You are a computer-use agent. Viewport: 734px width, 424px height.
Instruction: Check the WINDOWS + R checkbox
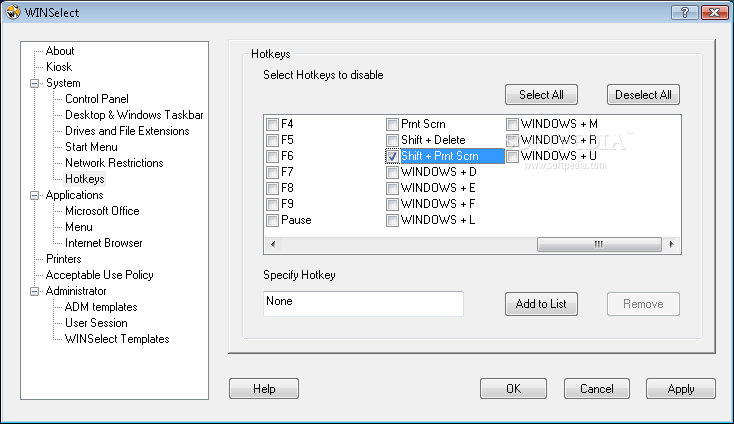[513, 140]
